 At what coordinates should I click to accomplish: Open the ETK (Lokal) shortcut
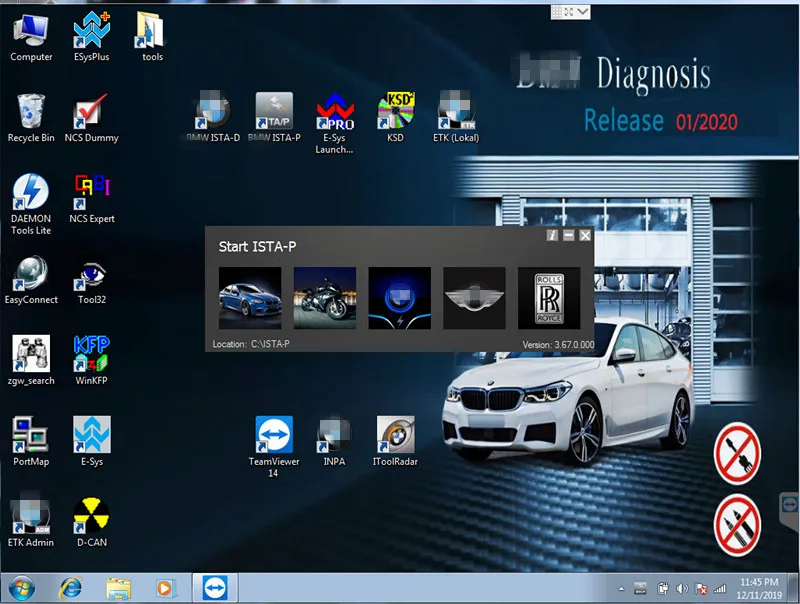click(x=456, y=117)
